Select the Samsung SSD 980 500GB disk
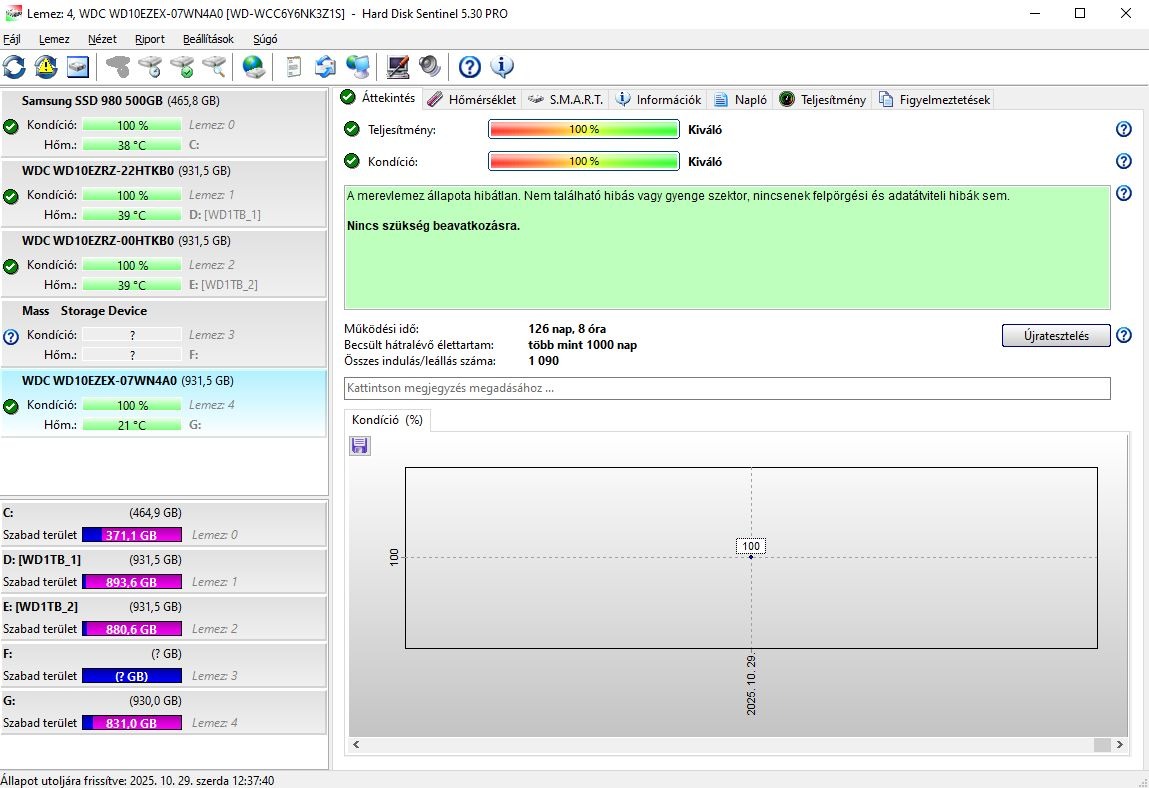 point(163,123)
